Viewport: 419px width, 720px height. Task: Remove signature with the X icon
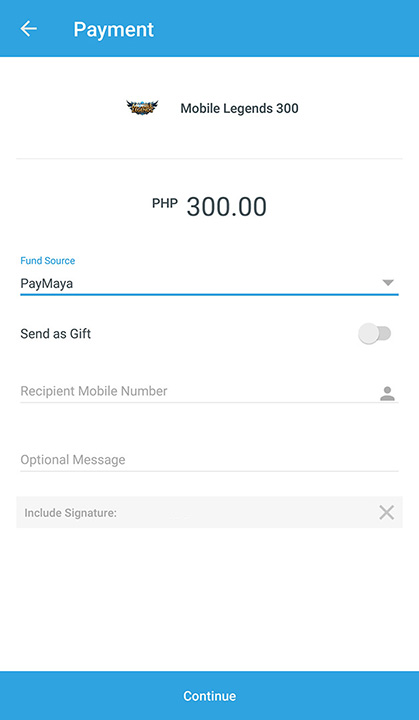[386, 512]
